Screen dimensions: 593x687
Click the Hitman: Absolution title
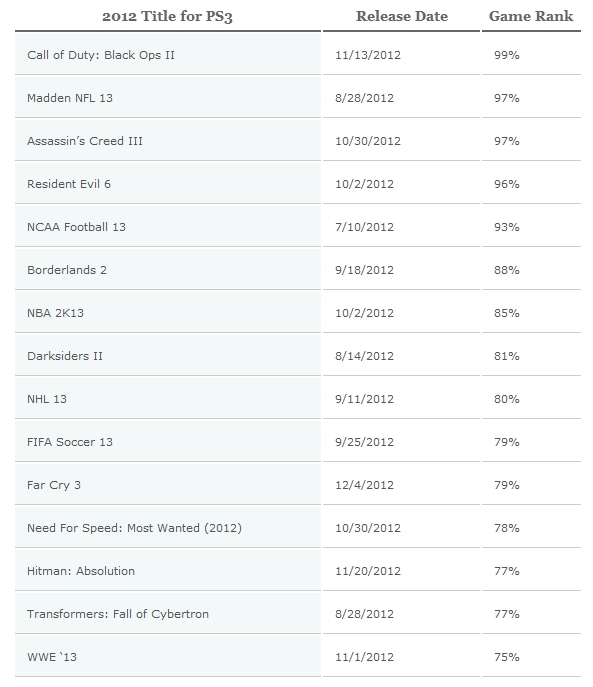(x=81, y=570)
